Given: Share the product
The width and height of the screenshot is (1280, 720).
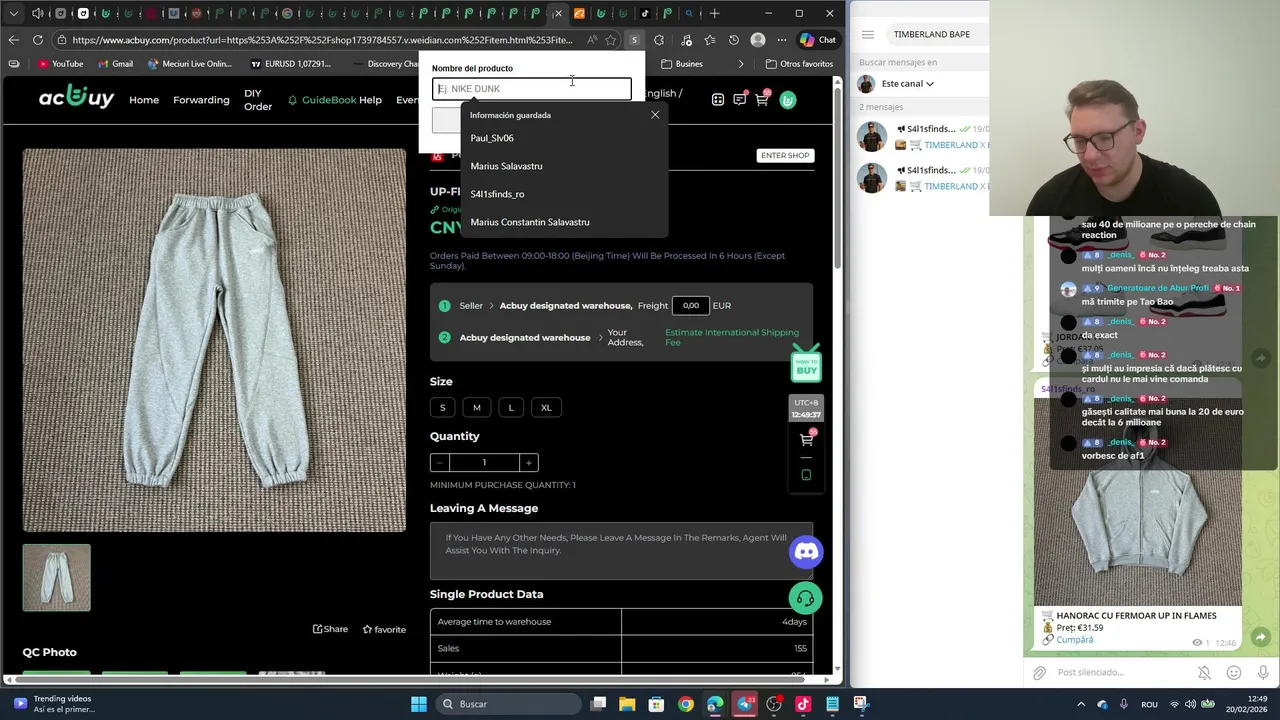Looking at the screenshot, I should 330,629.
